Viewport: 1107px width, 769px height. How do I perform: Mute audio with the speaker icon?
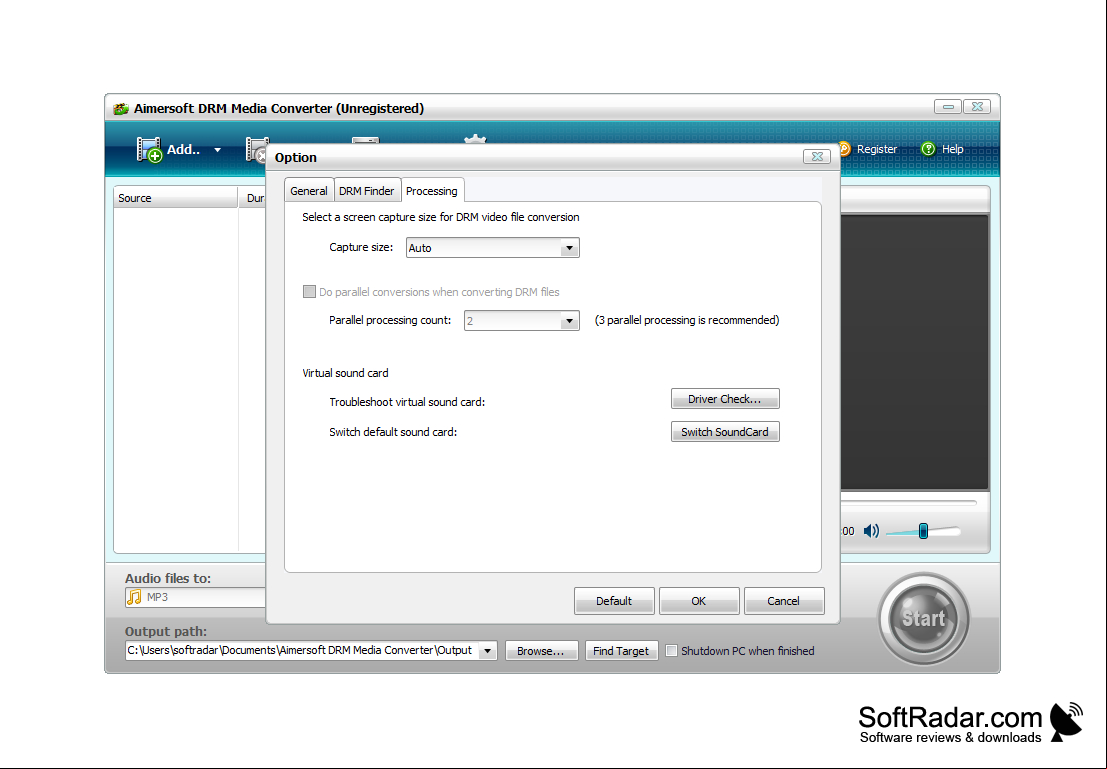872,531
